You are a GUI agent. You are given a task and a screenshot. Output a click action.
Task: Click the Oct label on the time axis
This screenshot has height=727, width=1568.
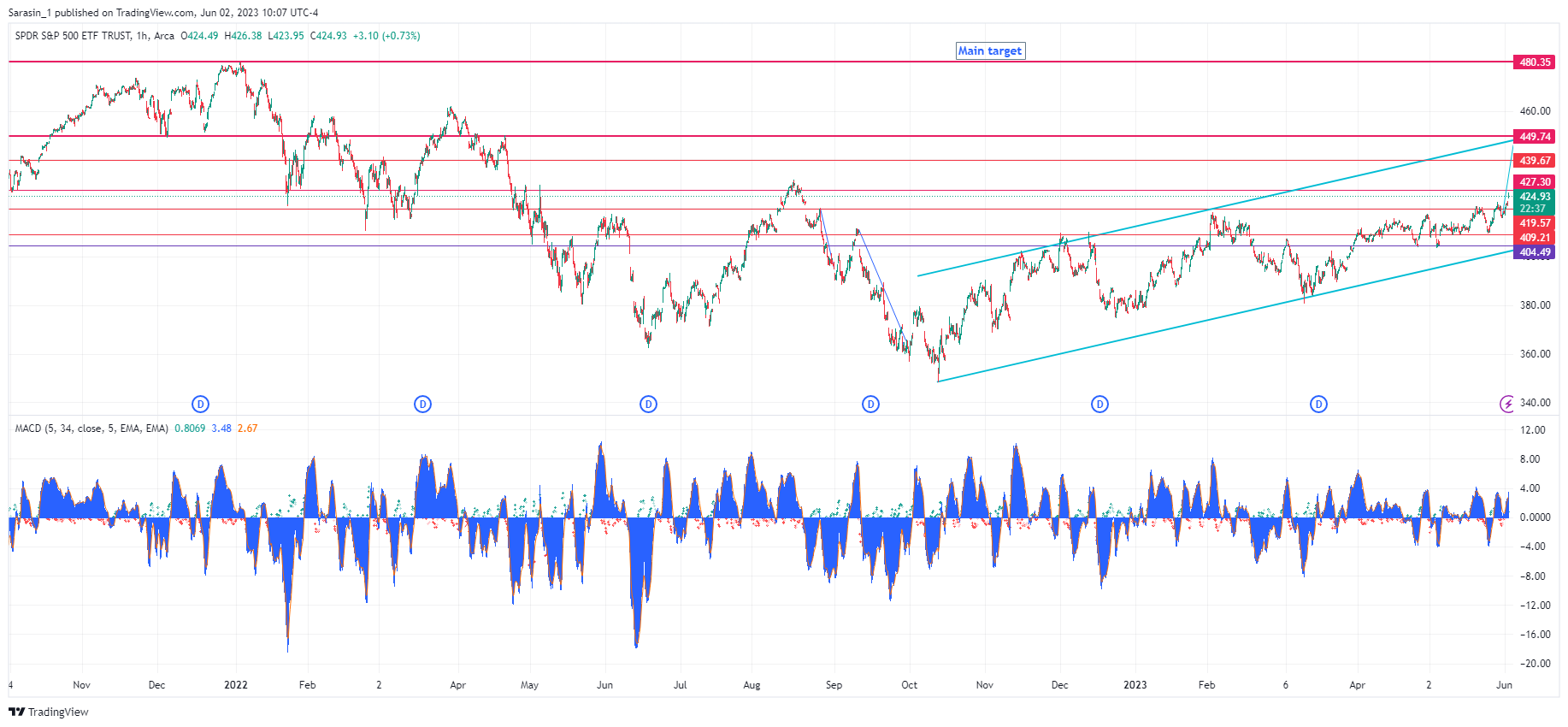(x=909, y=685)
